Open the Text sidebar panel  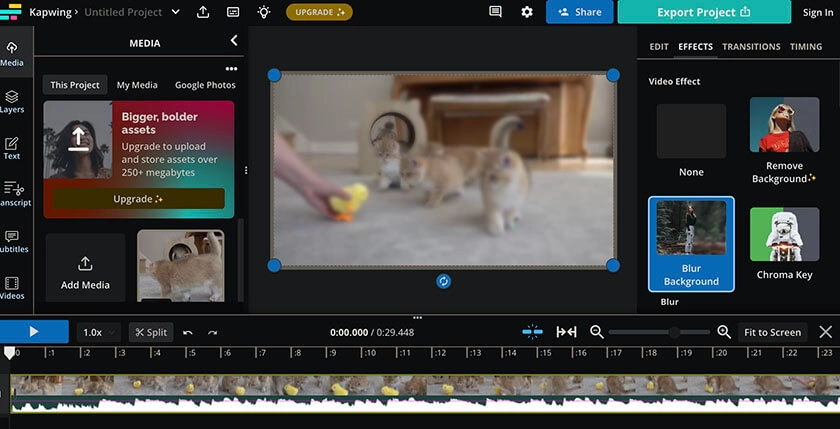click(x=12, y=148)
